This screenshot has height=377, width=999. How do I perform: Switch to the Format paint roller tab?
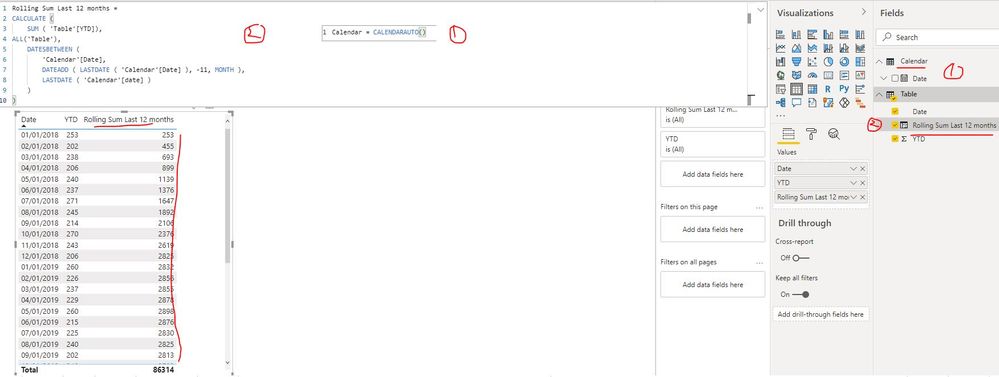click(811, 134)
